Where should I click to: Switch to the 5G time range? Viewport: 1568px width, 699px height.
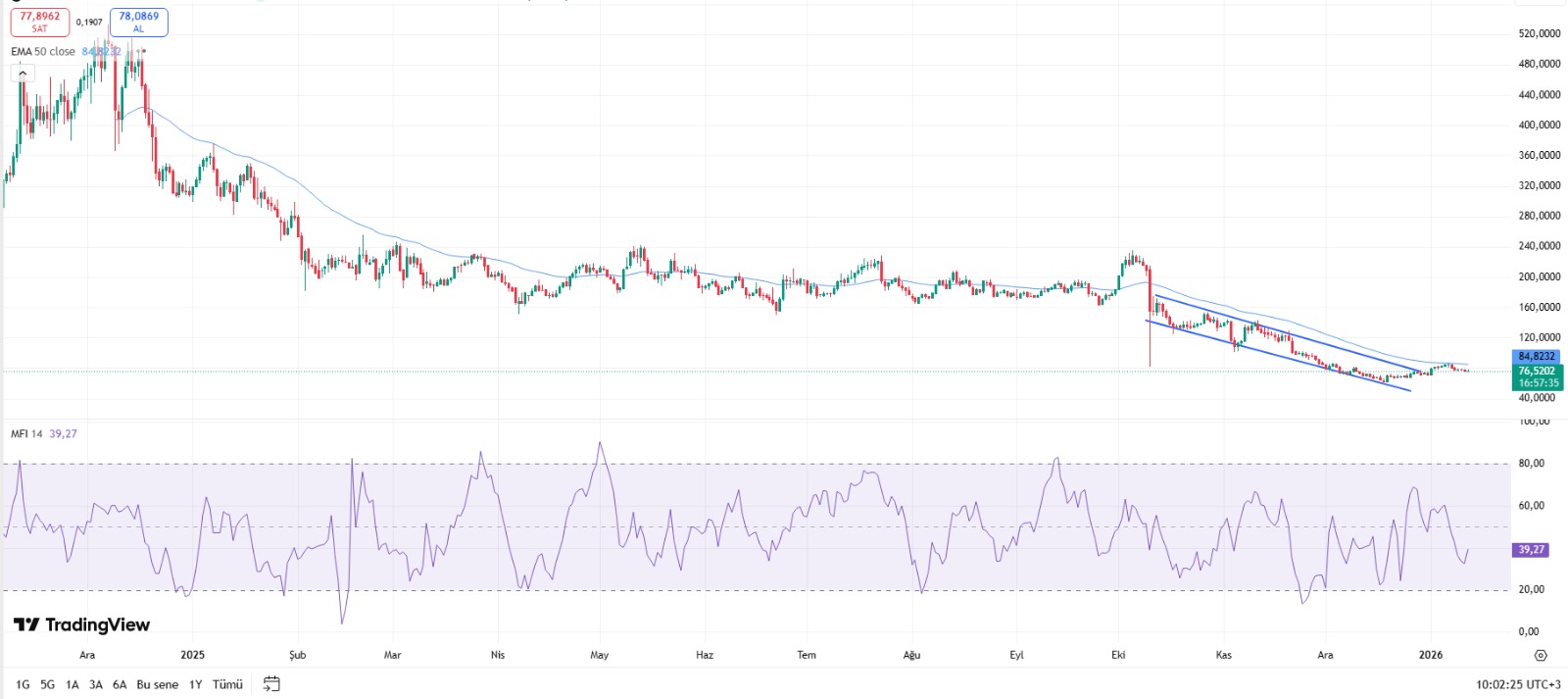coord(47,684)
